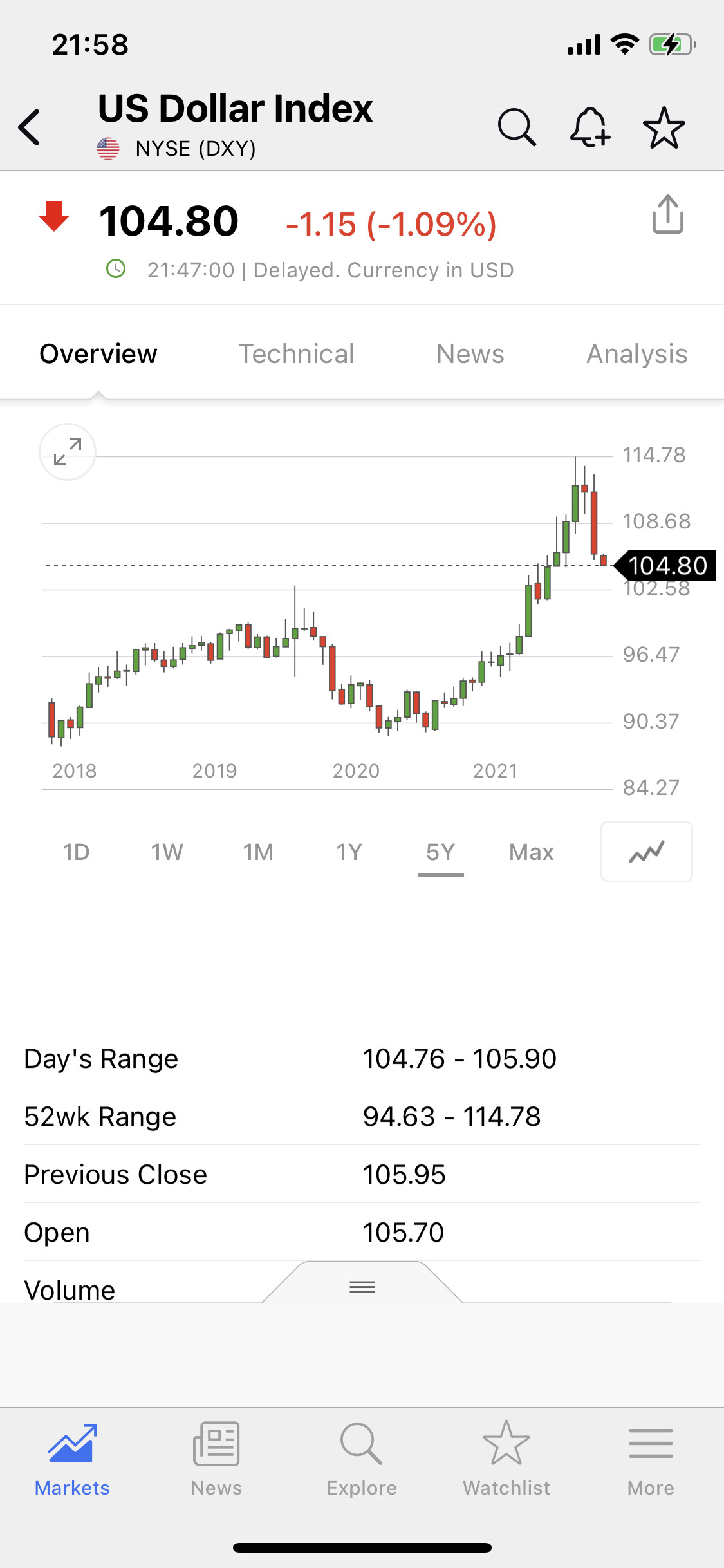Image resolution: width=724 pixels, height=1568 pixels.
Task: Tap the 104.80 current price marker
Action: [667, 566]
